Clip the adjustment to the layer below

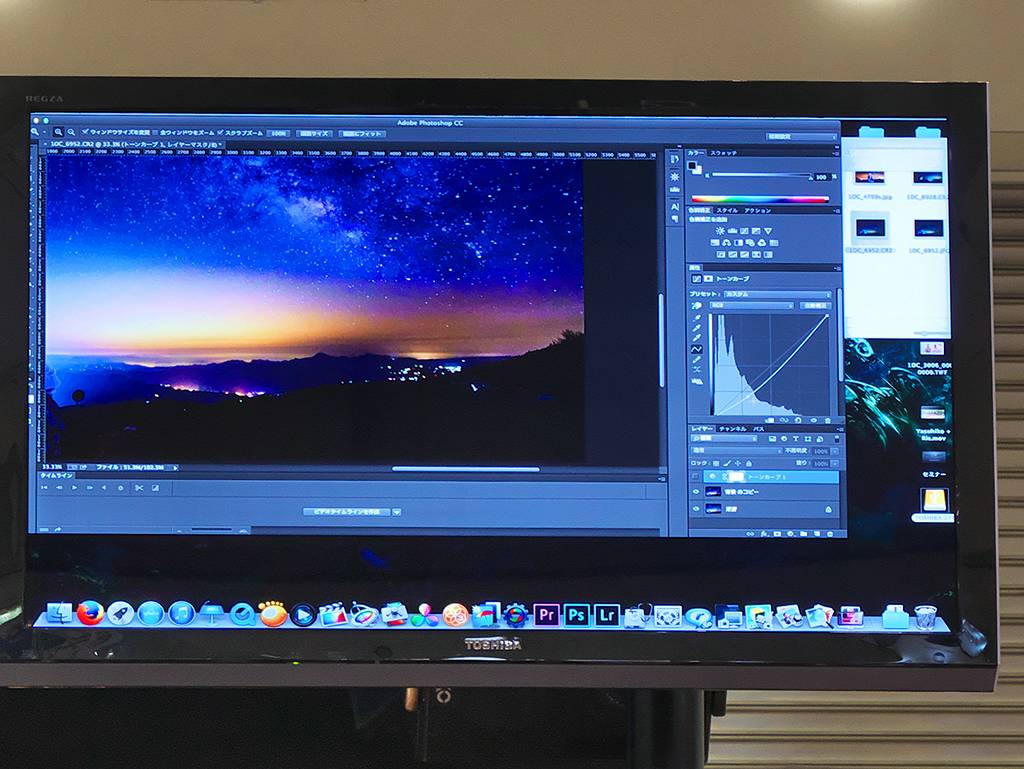tap(771, 420)
